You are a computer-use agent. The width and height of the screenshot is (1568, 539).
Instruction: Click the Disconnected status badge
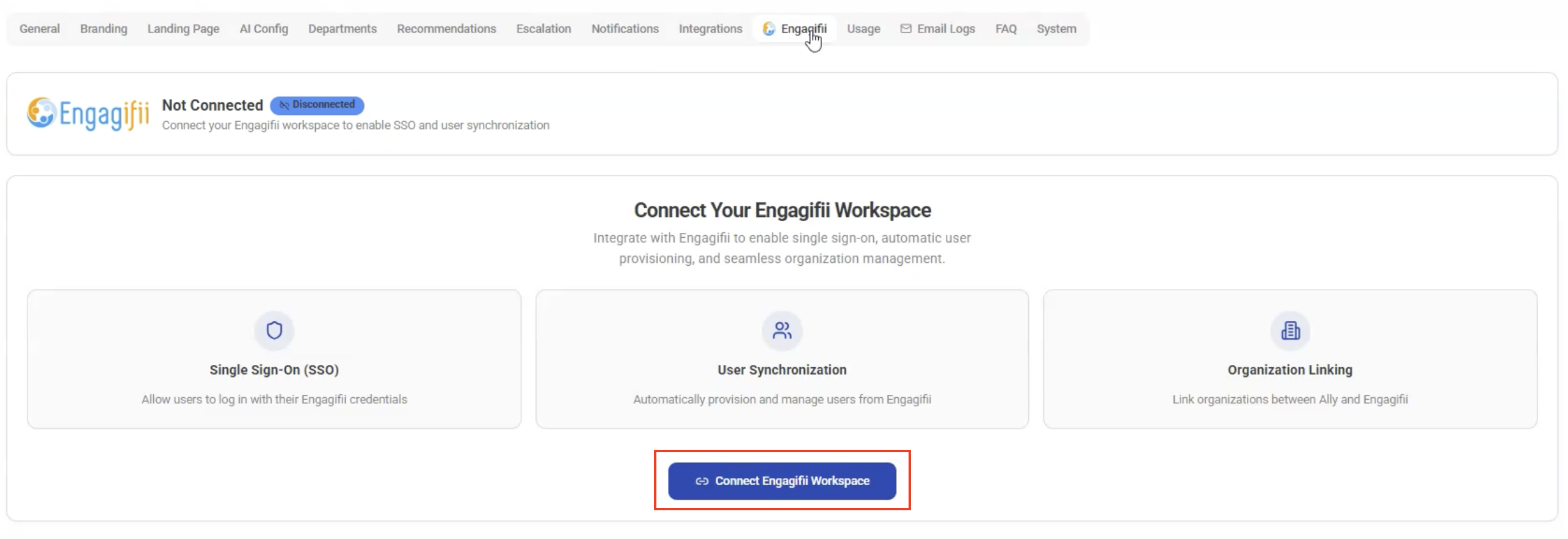(x=317, y=105)
